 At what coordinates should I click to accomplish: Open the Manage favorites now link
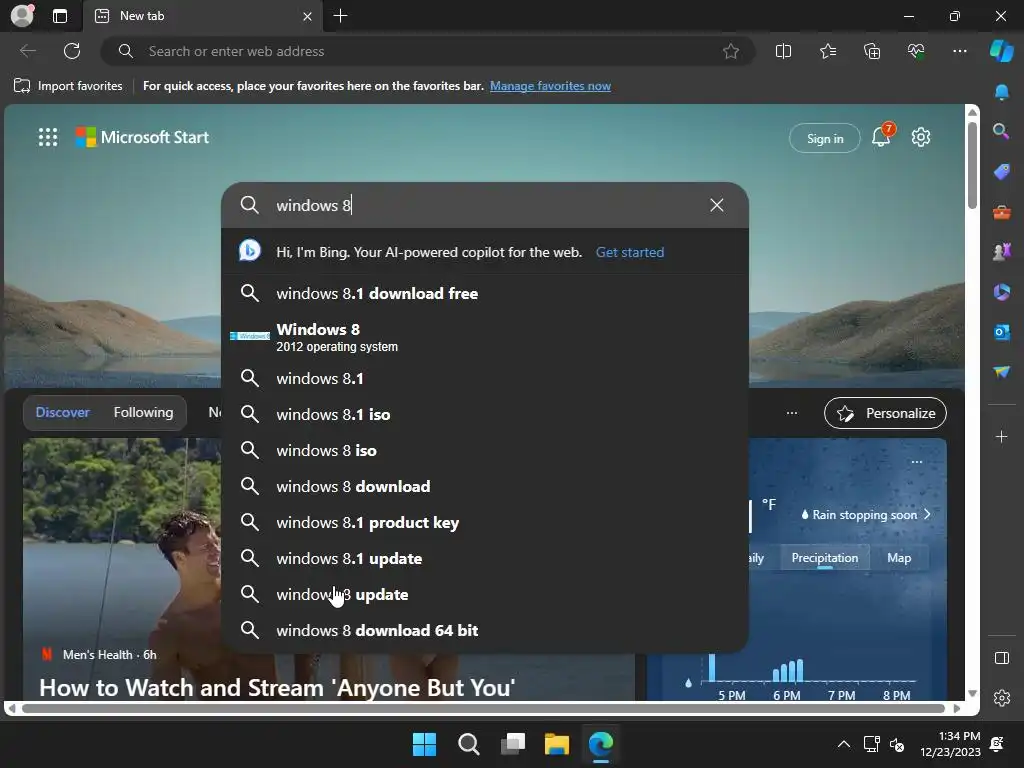click(551, 86)
